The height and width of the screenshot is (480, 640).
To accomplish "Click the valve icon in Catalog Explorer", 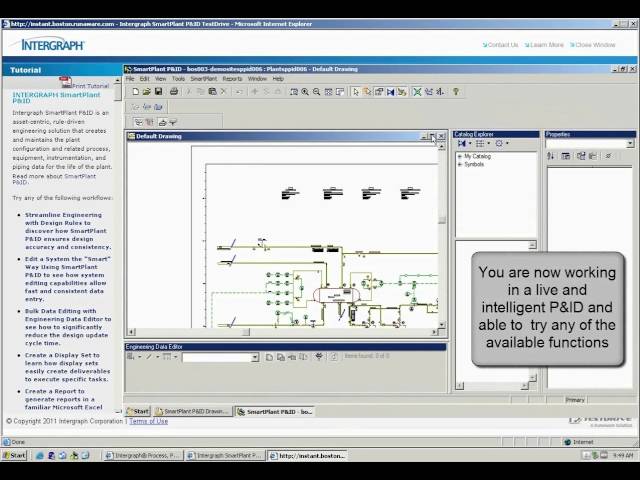I will click(x=462, y=143).
